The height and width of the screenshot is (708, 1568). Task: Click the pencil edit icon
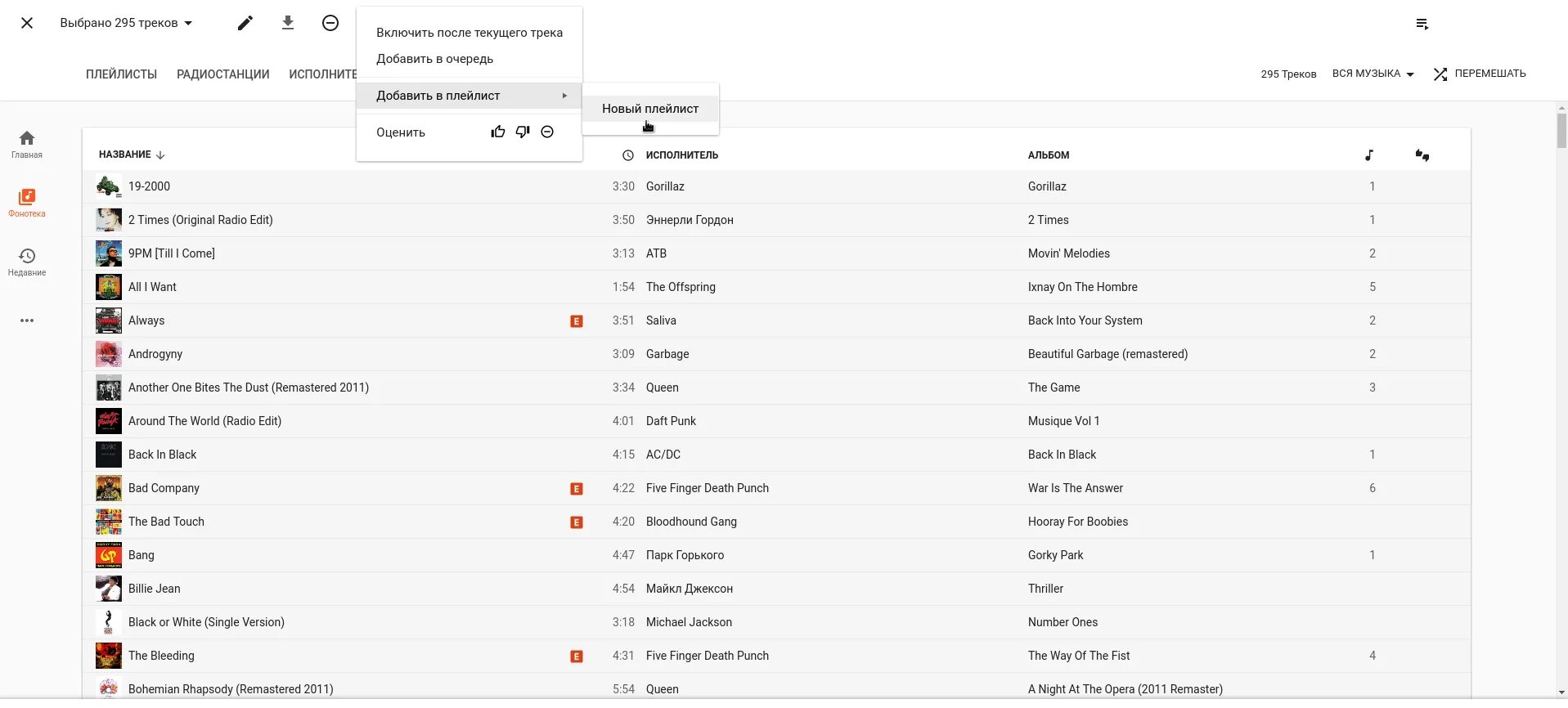coord(245,23)
